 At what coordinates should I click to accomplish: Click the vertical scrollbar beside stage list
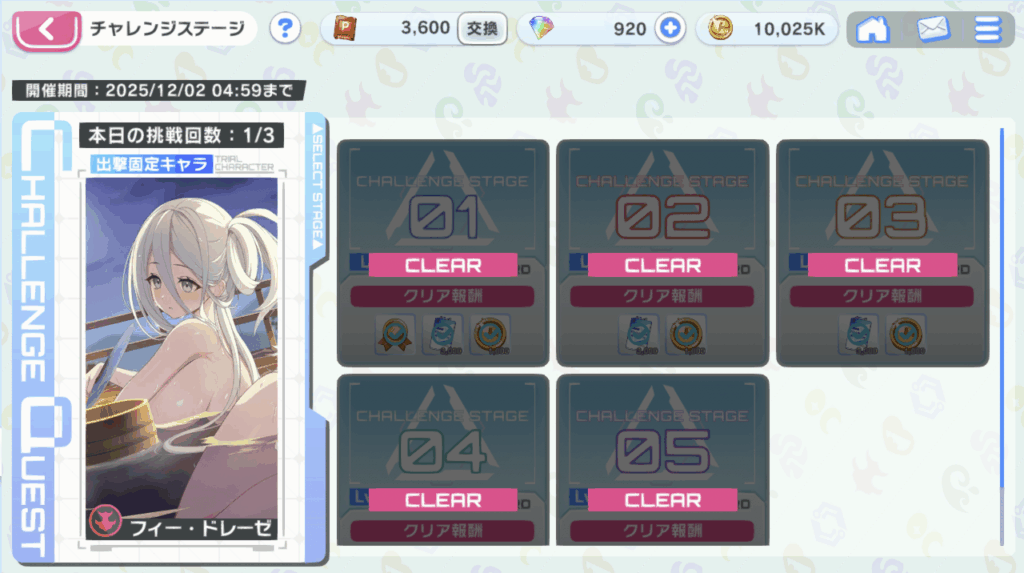coord(1002,336)
